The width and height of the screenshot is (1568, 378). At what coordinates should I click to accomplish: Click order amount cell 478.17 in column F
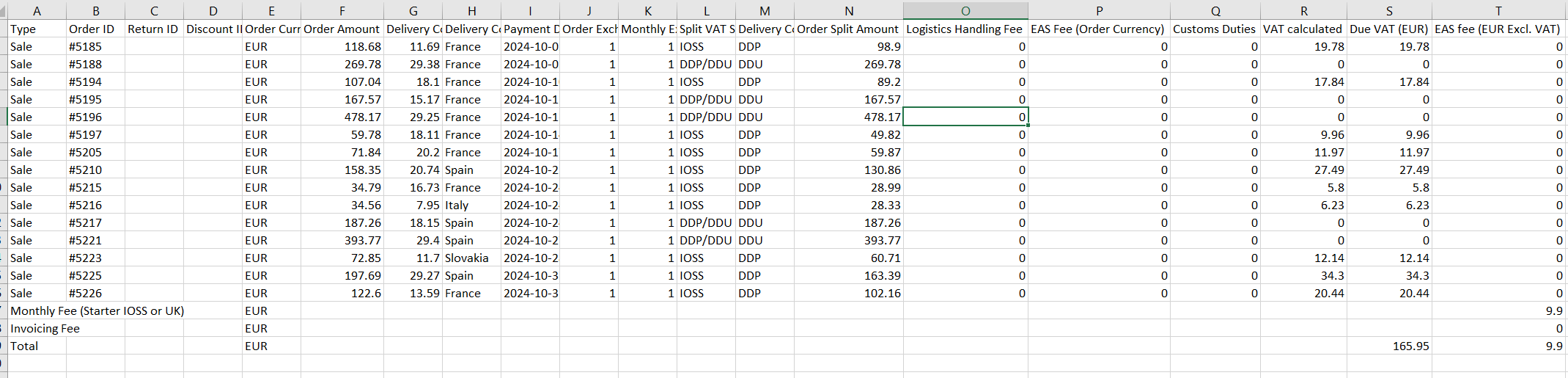342,117
